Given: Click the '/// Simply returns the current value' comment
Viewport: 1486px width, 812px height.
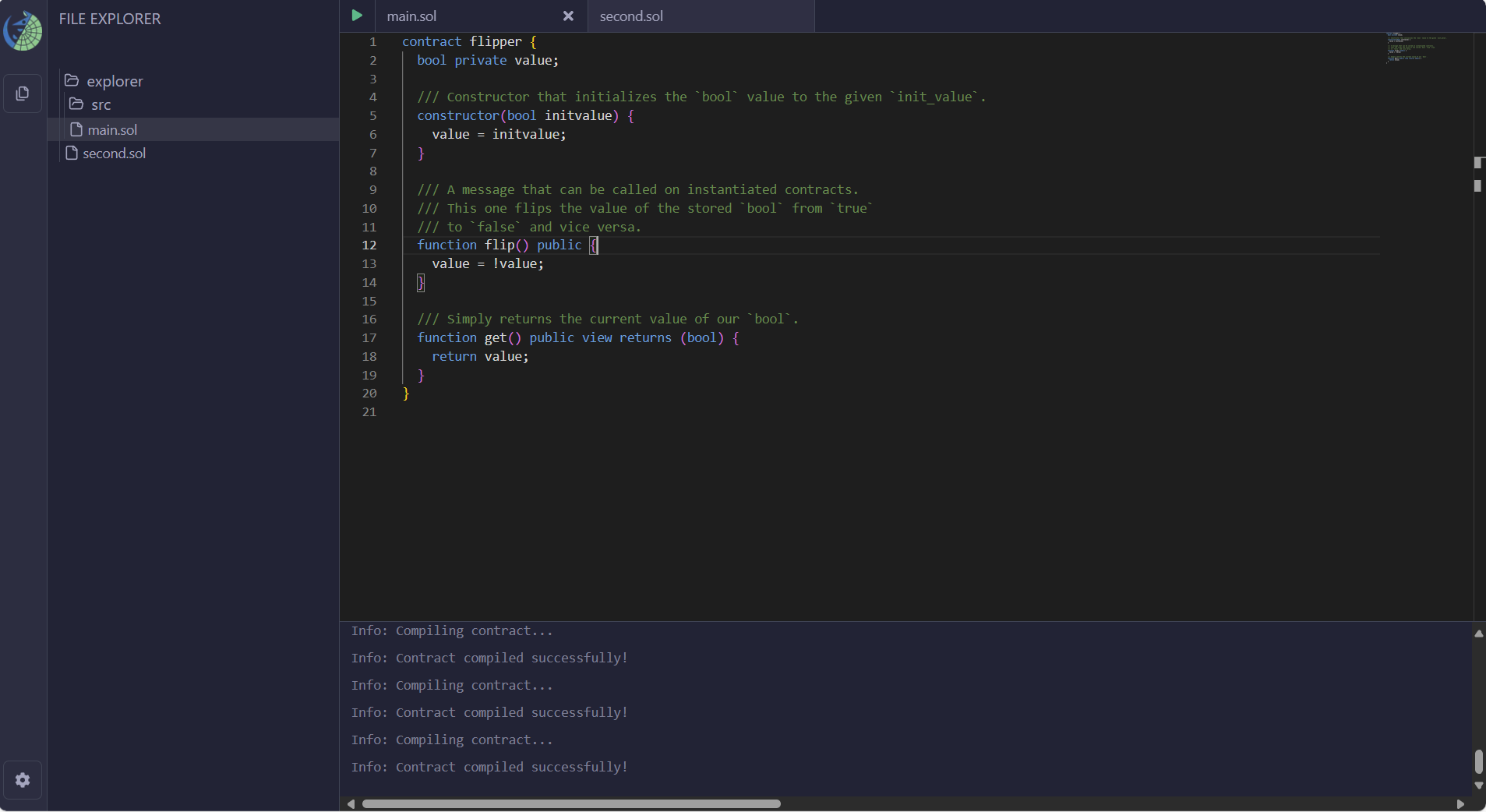Looking at the screenshot, I should click(x=608, y=319).
